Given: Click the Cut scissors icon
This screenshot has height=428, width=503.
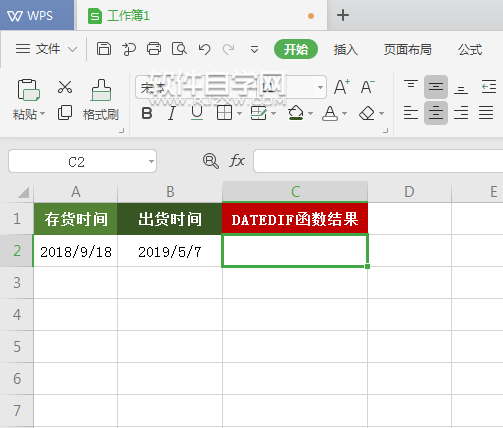Looking at the screenshot, I should pyautogui.click(x=65, y=87).
